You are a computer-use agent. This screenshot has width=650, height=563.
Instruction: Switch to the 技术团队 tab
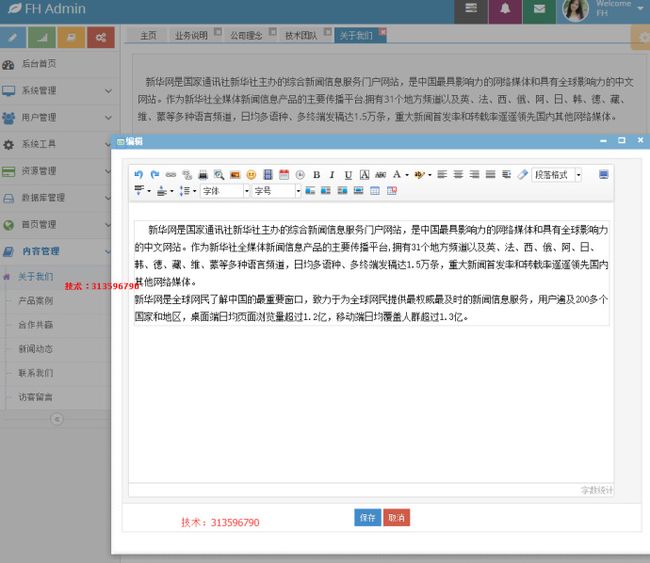point(301,36)
